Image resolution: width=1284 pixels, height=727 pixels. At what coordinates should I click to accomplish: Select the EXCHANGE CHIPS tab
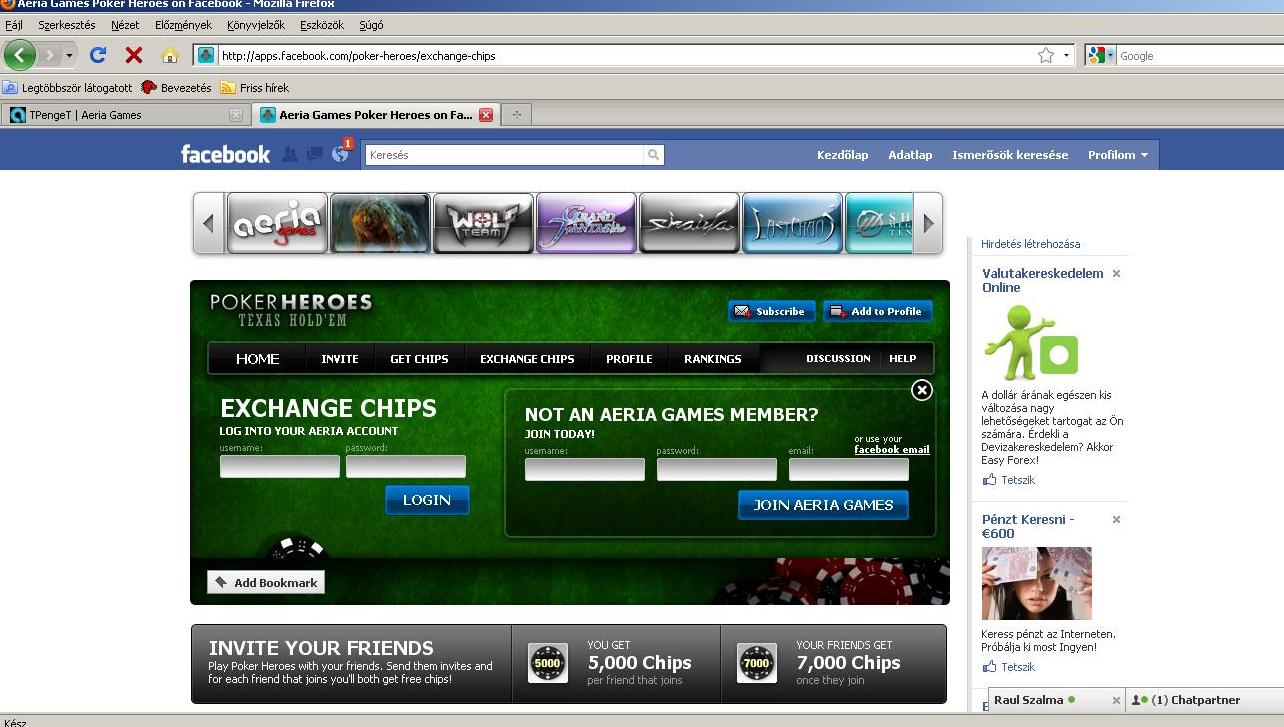pos(527,359)
